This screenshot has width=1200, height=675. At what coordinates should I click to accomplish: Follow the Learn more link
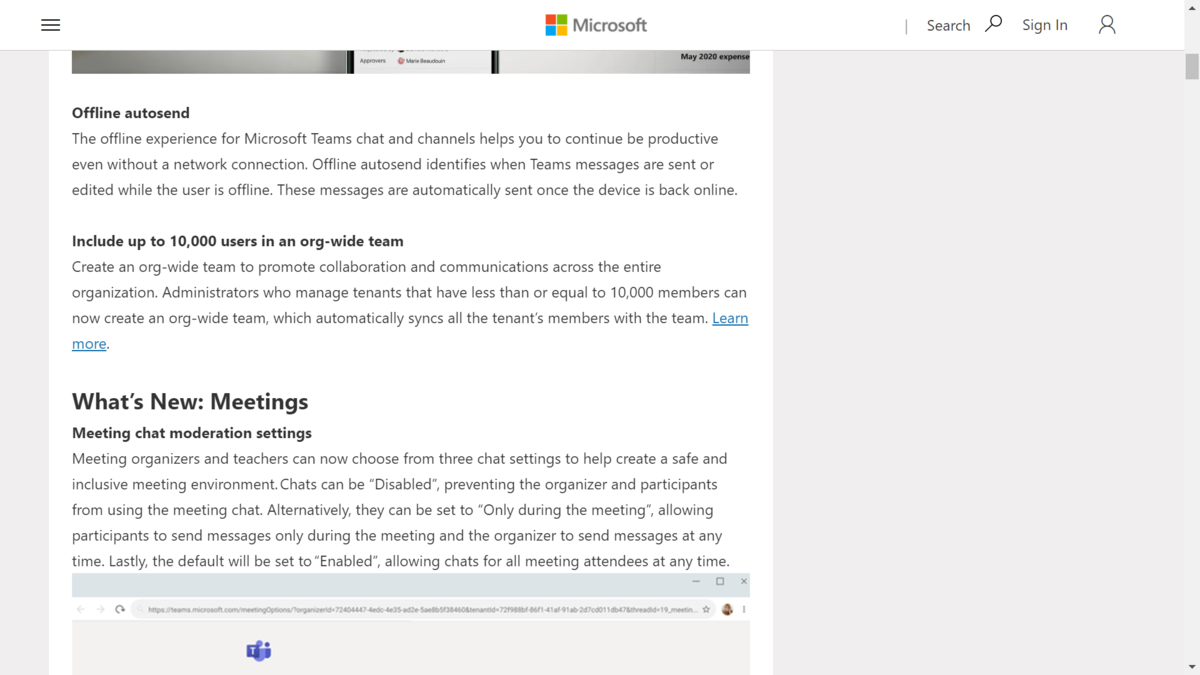coord(730,318)
